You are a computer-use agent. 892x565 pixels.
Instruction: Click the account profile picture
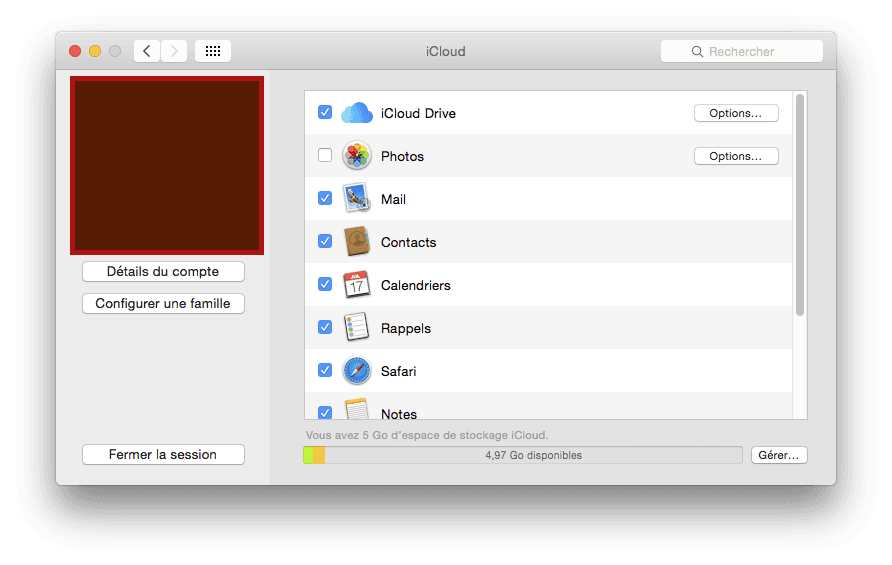coord(167,166)
